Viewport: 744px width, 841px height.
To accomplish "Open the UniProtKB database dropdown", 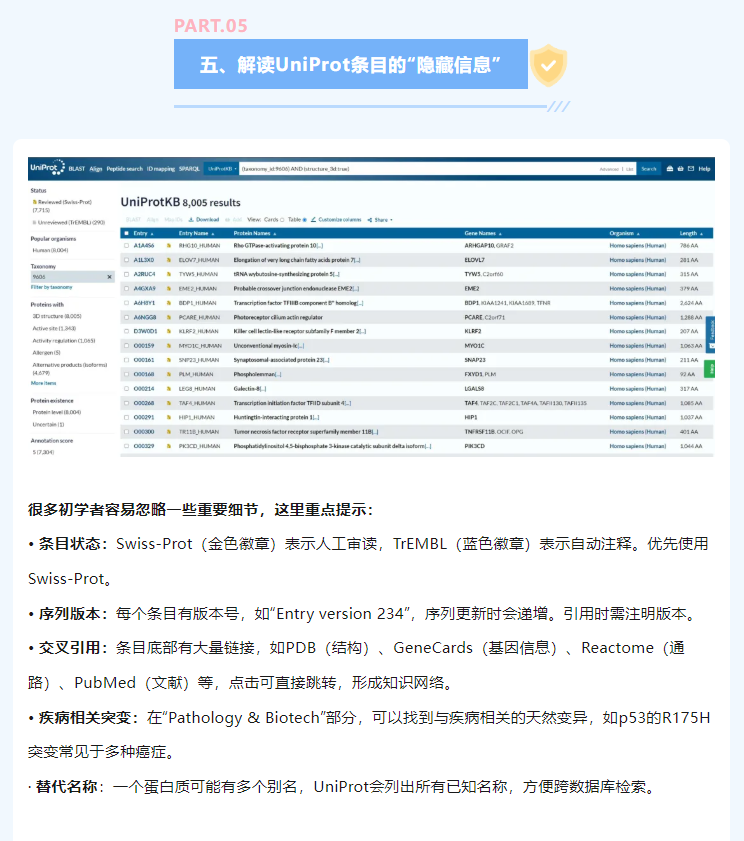I will [x=222, y=168].
